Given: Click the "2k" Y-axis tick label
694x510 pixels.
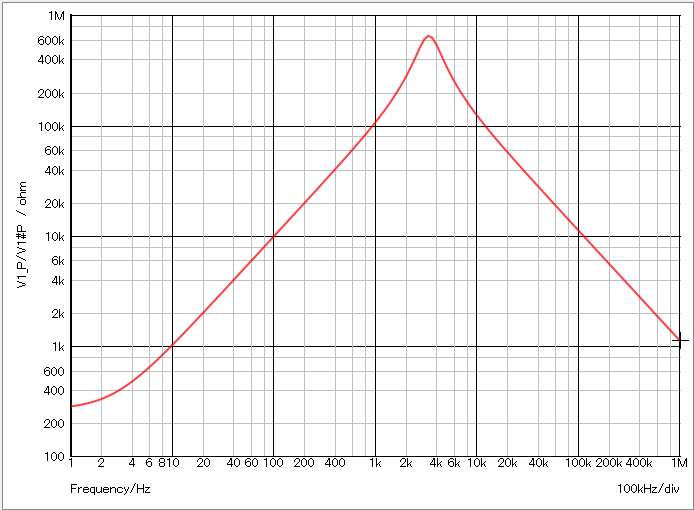Looking at the screenshot, I should point(58,314).
